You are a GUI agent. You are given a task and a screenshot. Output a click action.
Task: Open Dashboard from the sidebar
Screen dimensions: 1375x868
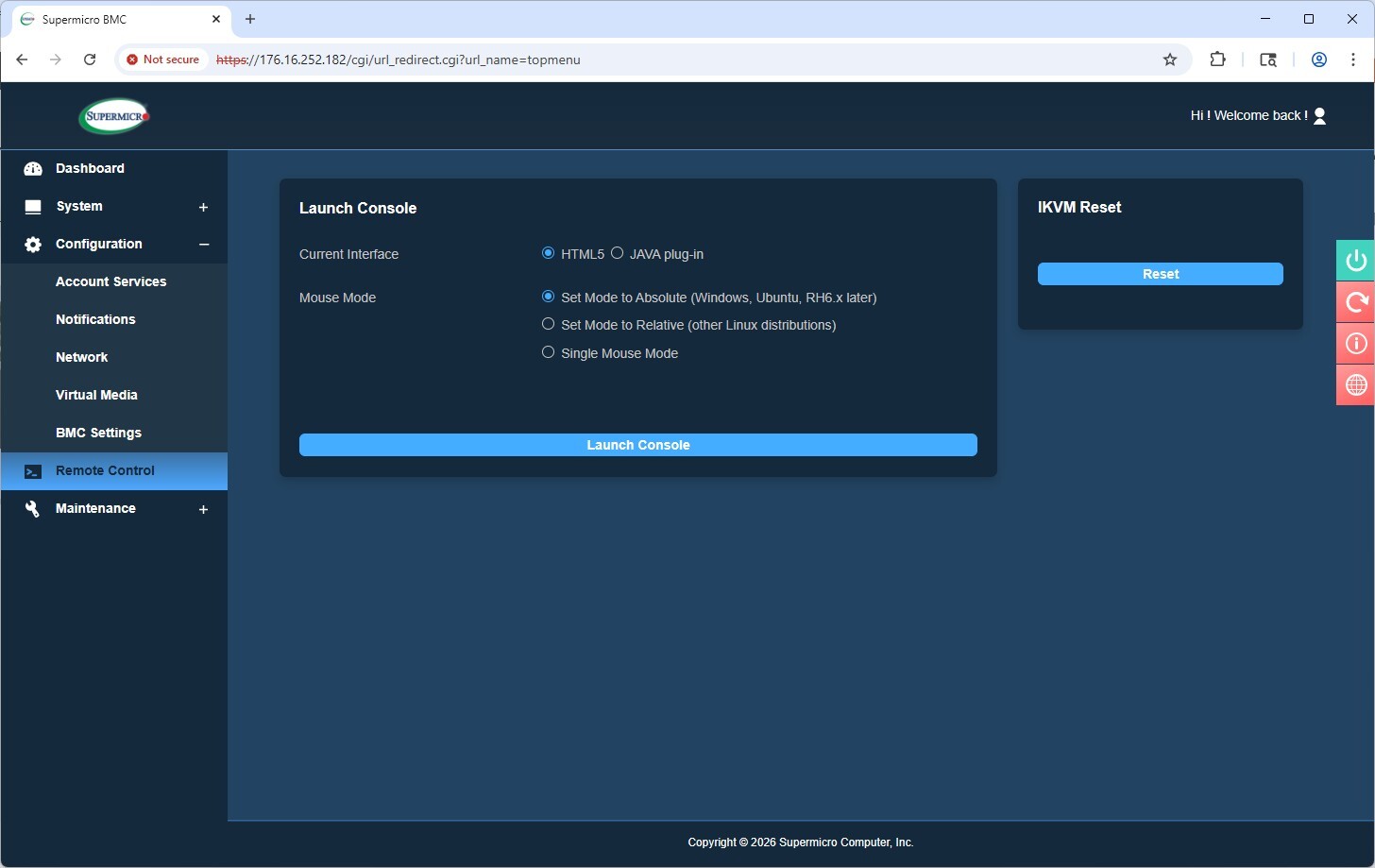pos(90,168)
